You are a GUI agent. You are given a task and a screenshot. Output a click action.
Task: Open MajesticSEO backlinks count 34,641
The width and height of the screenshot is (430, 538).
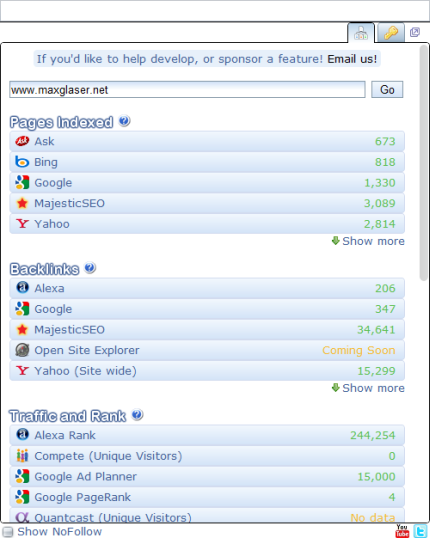(376, 330)
